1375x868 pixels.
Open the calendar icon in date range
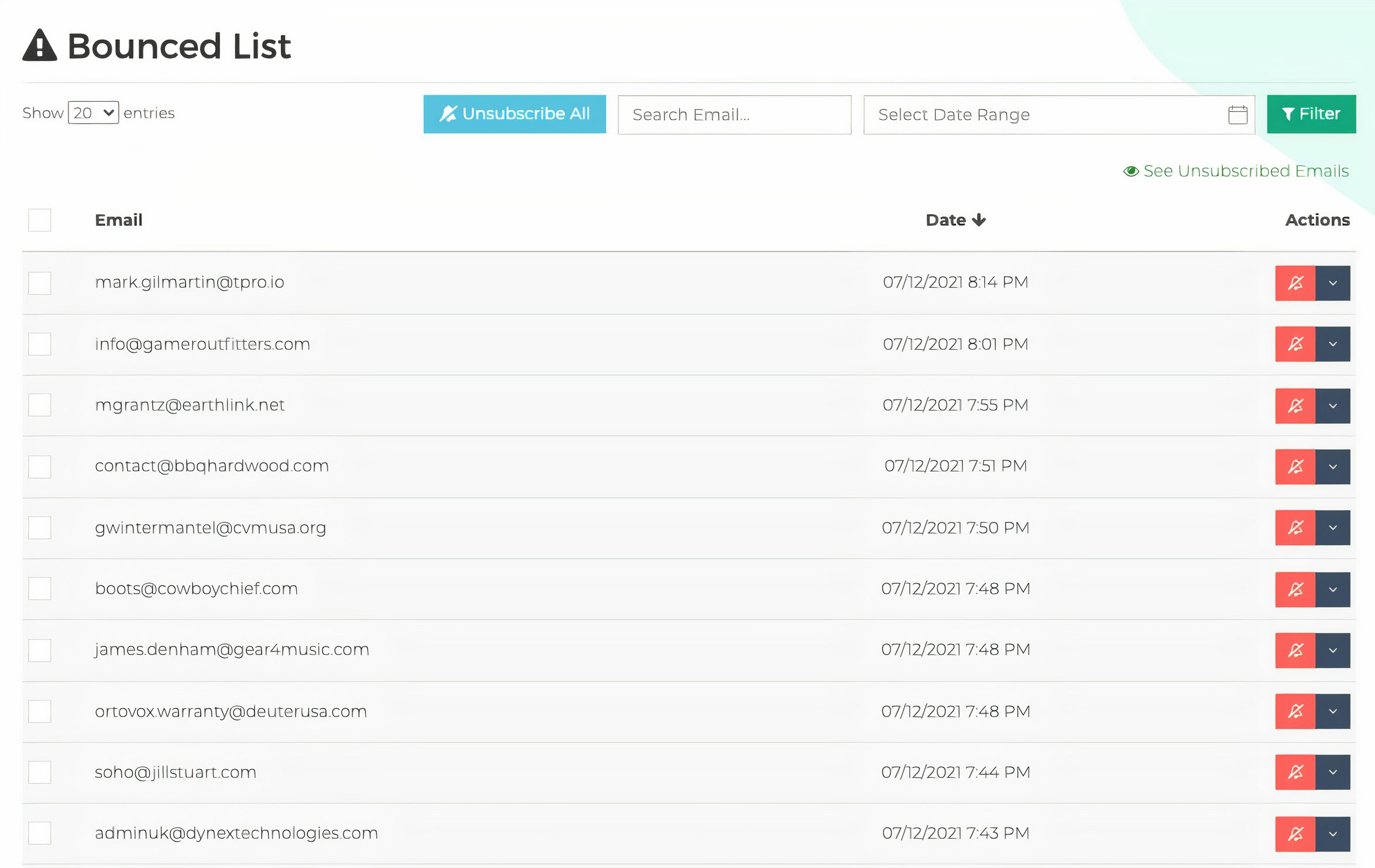pos(1237,115)
